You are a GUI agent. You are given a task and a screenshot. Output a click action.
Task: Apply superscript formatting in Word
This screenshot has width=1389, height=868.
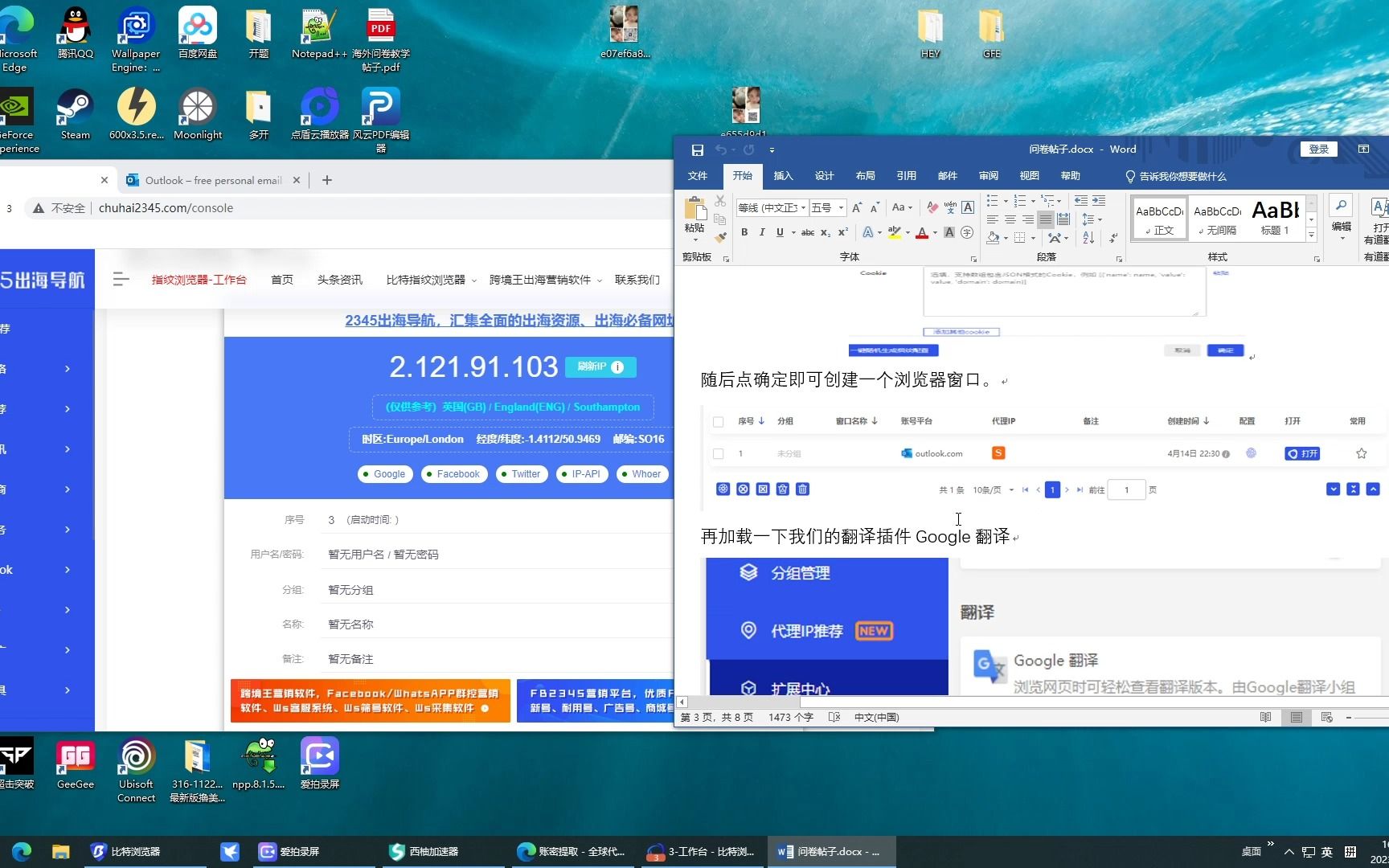click(x=842, y=232)
